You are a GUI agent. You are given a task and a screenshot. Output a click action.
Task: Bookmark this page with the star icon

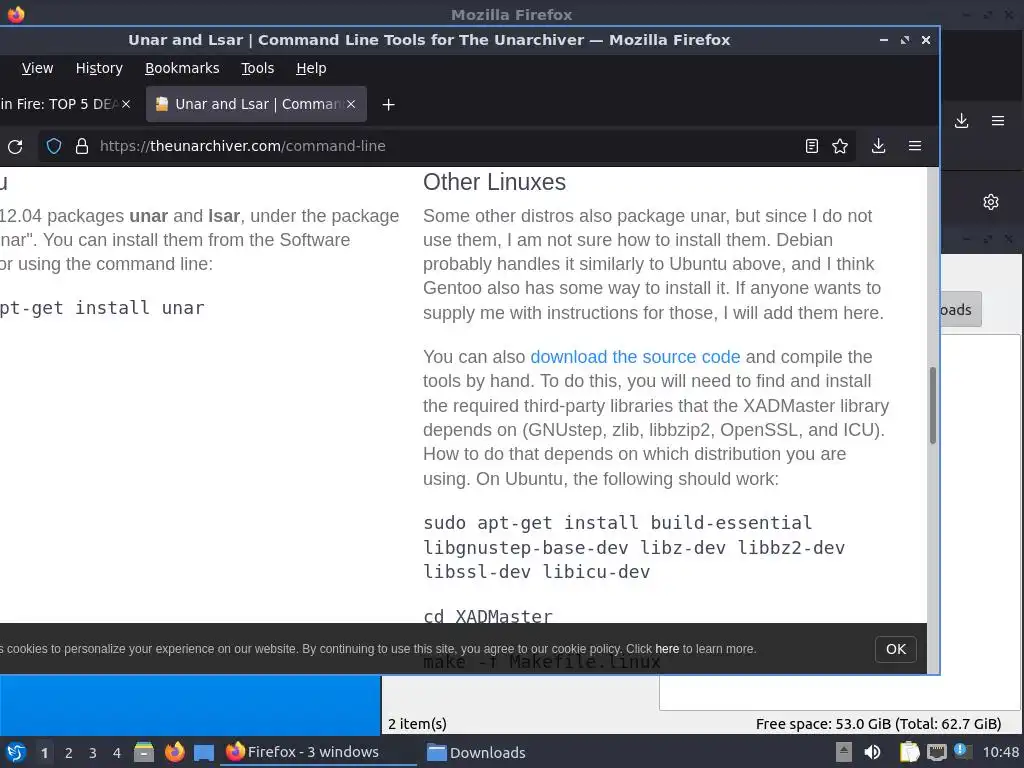(x=840, y=146)
